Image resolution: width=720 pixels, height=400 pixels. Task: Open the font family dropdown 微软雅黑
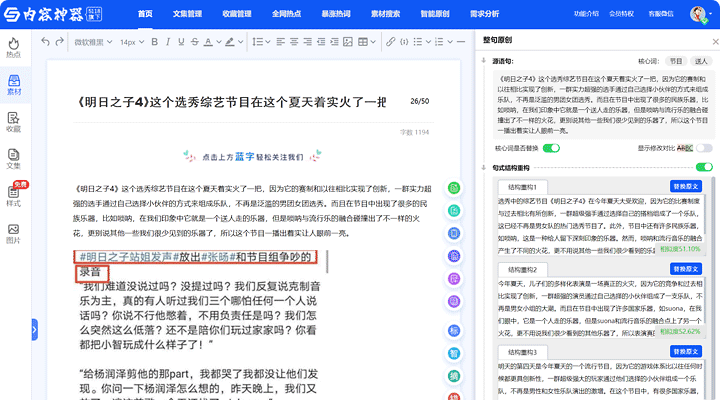click(93, 42)
